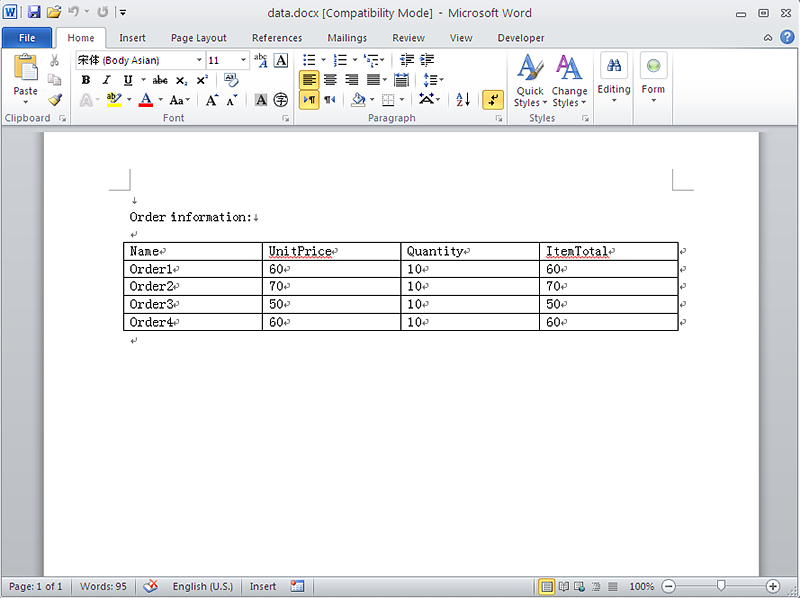Select the Format Painter brush
This screenshot has width=800, height=598.
click(55, 99)
